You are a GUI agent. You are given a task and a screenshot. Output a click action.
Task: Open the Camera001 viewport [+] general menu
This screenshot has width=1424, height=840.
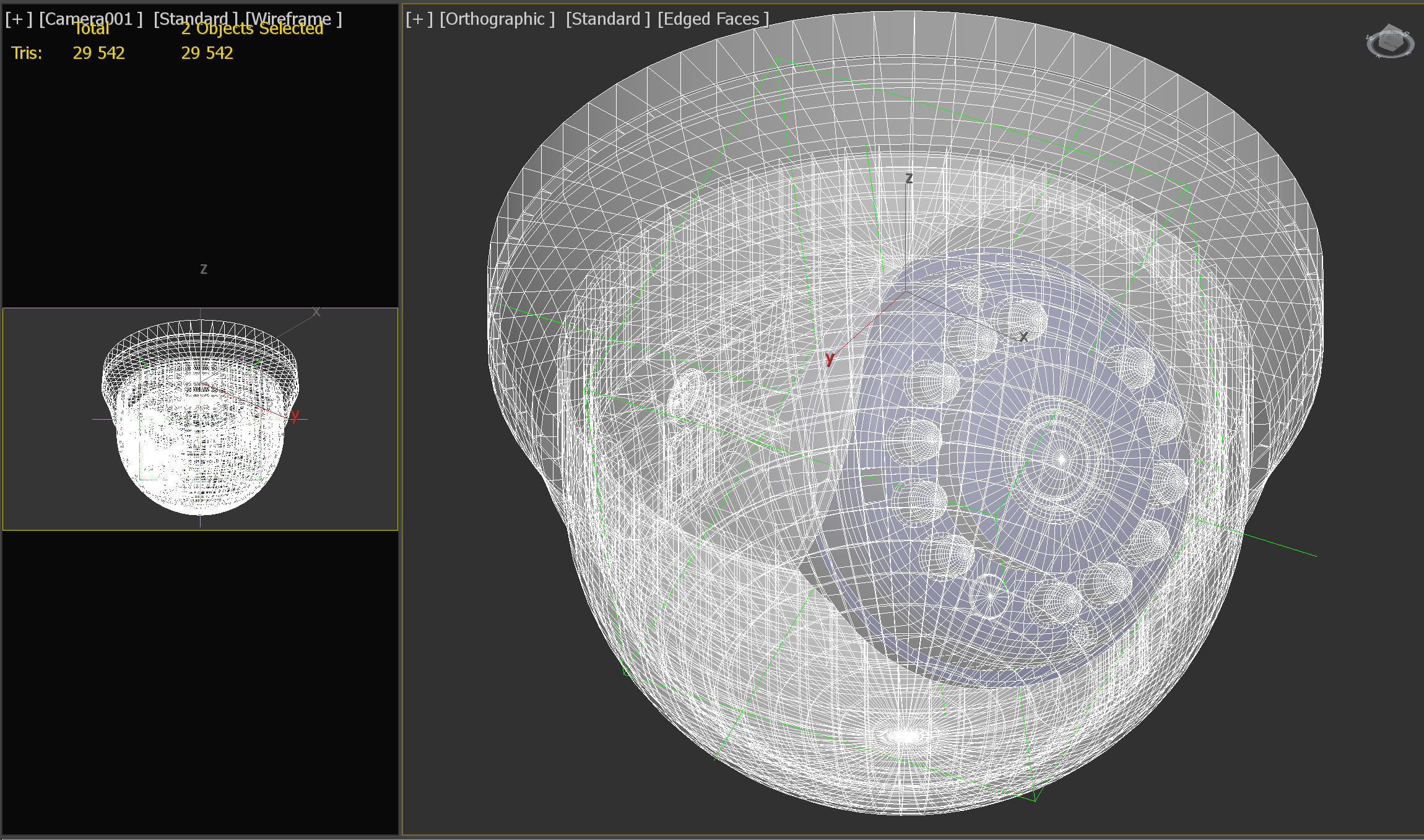click(x=18, y=19)
